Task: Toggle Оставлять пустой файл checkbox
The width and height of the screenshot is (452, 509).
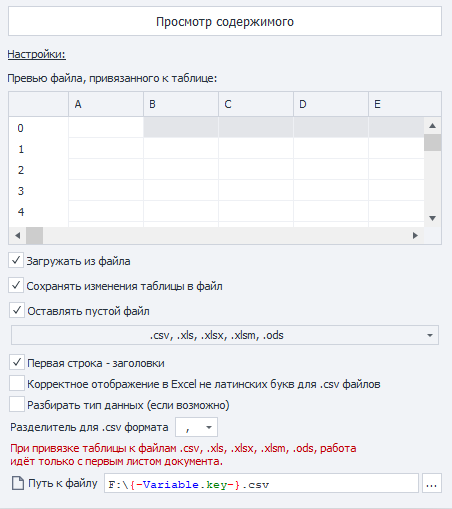Action: coord(17,310)
